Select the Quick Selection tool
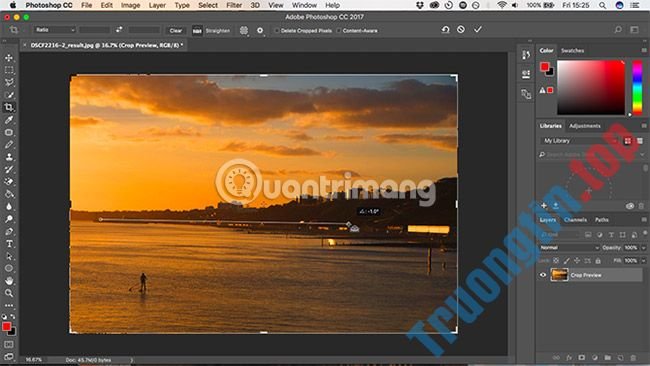The height and width of the screenshot is (366, 650). pyautogui.click(x=9, y=95)
